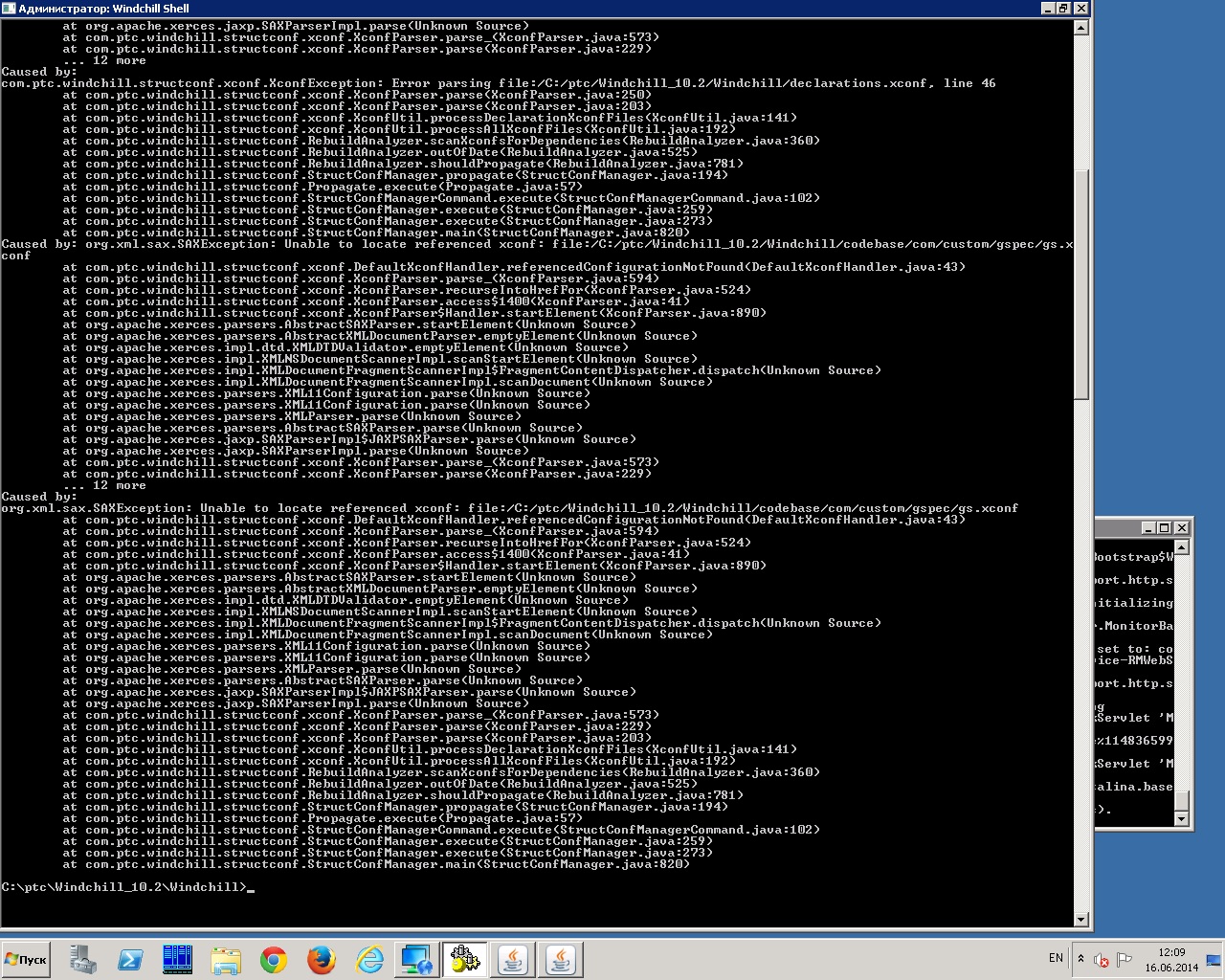Click the blue monitor icon beside the clock

point(1213,960)
